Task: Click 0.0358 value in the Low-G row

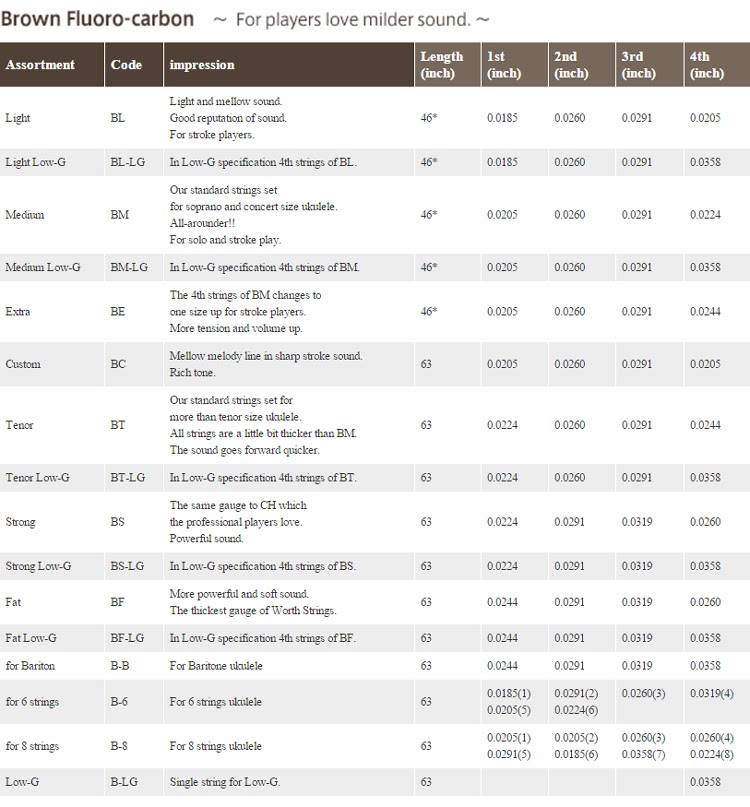Action: (705, 782)
